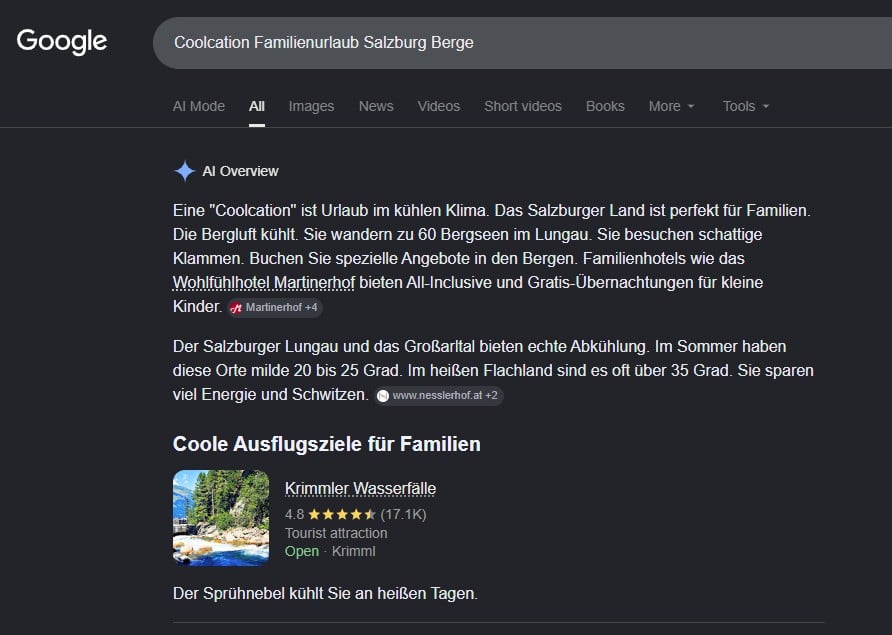892x635 pixels.
Task: Click the star rating of Krimmler Wasserfälle
Action: click(x=342, y=514)
